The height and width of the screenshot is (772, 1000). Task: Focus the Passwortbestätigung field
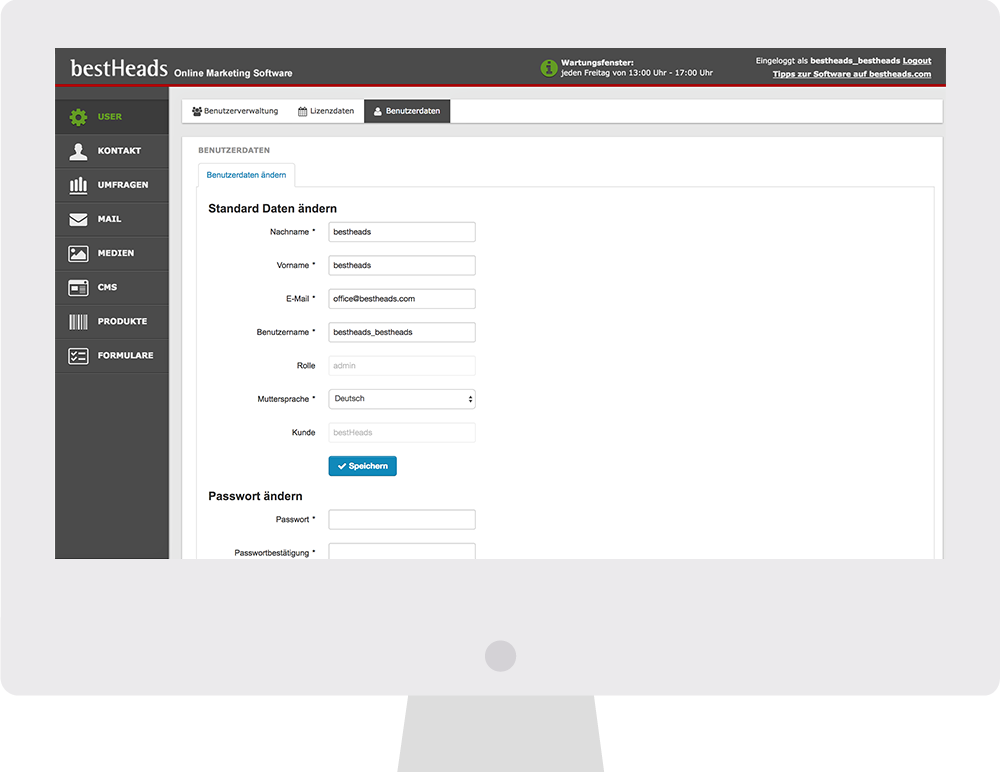point(402,551)
